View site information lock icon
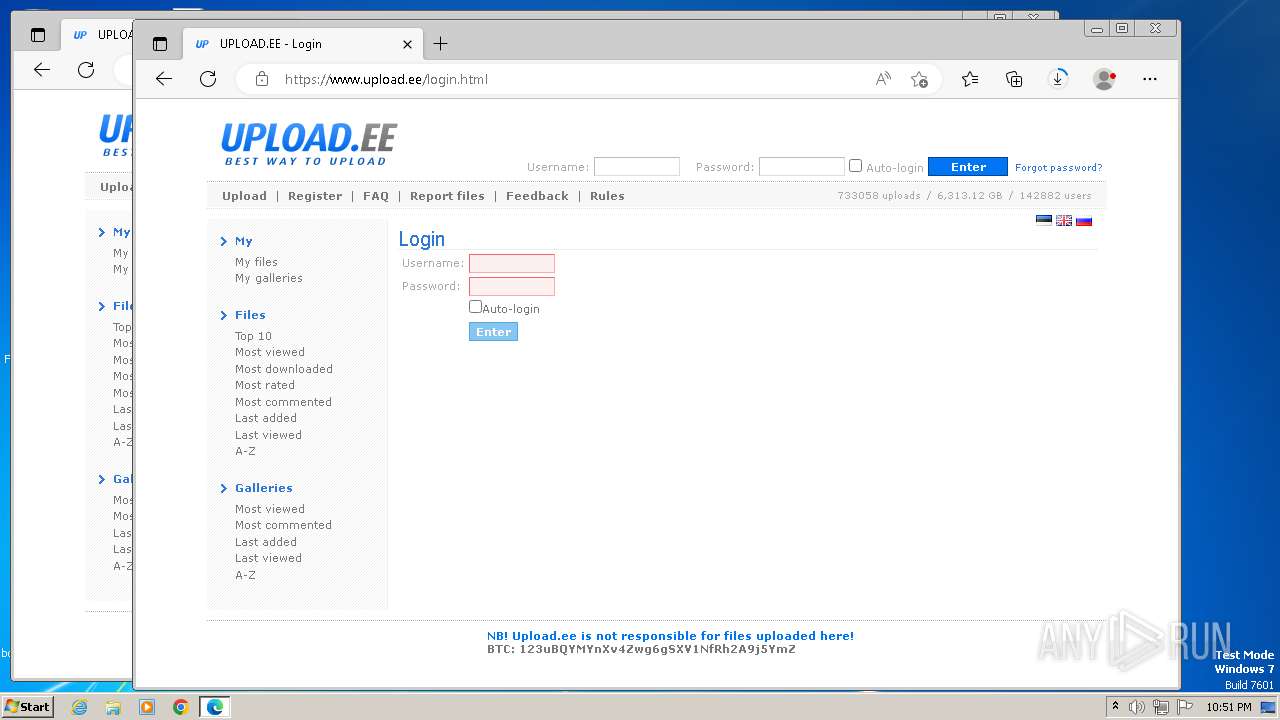The image size is (1280, 720). point(262,79)
